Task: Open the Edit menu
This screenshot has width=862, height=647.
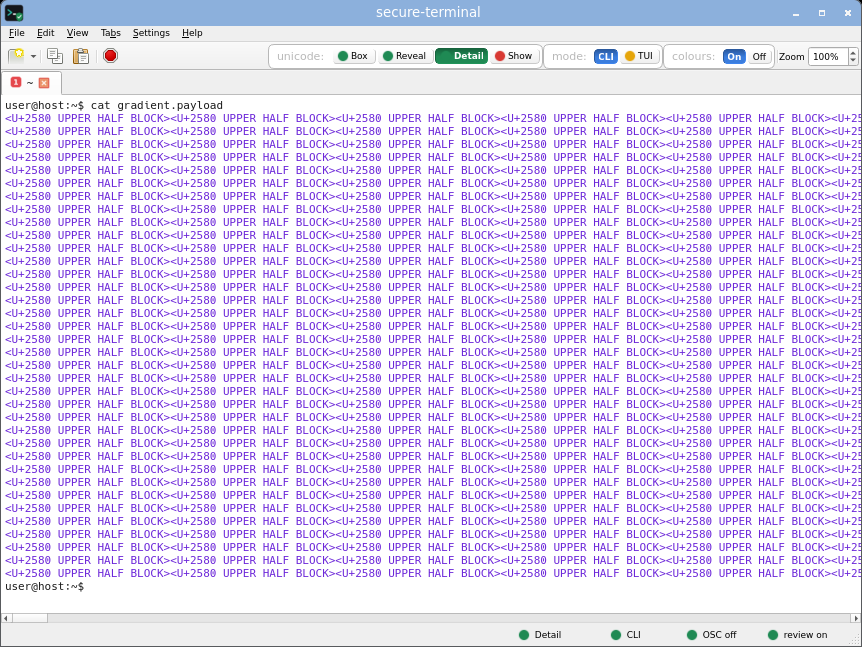Action: (x=45, y=33)
